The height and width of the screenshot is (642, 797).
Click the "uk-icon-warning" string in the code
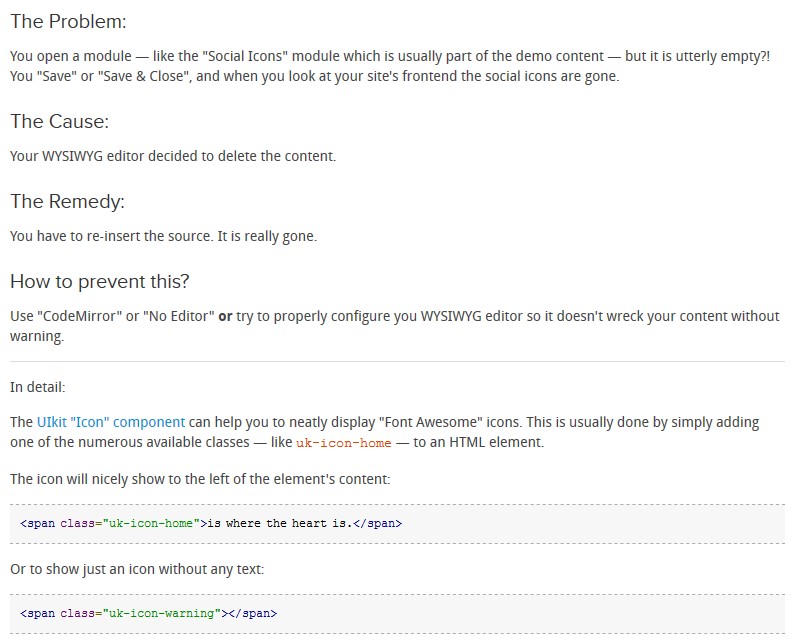[x=162, y=614]
